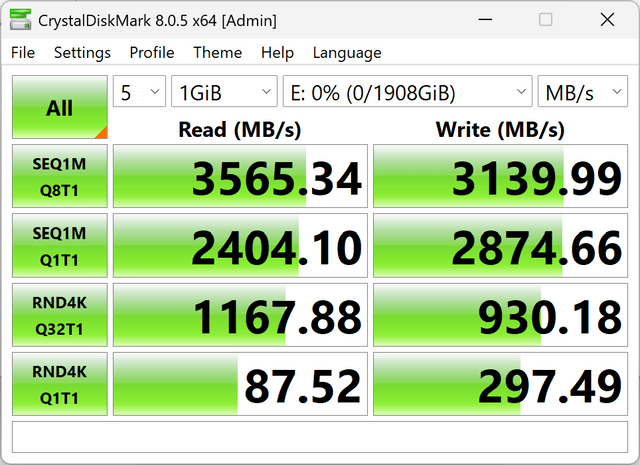Minimize the CrystalDiskMark window
Image resolution: width=640 pixels, height=465 pixels.
click(x=485, y=19)
